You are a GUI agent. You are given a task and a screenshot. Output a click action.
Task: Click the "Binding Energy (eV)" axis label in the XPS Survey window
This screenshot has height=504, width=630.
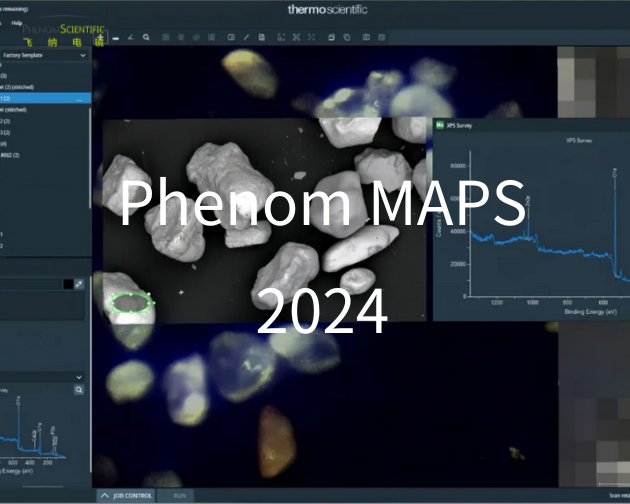[x=590, y=312]
